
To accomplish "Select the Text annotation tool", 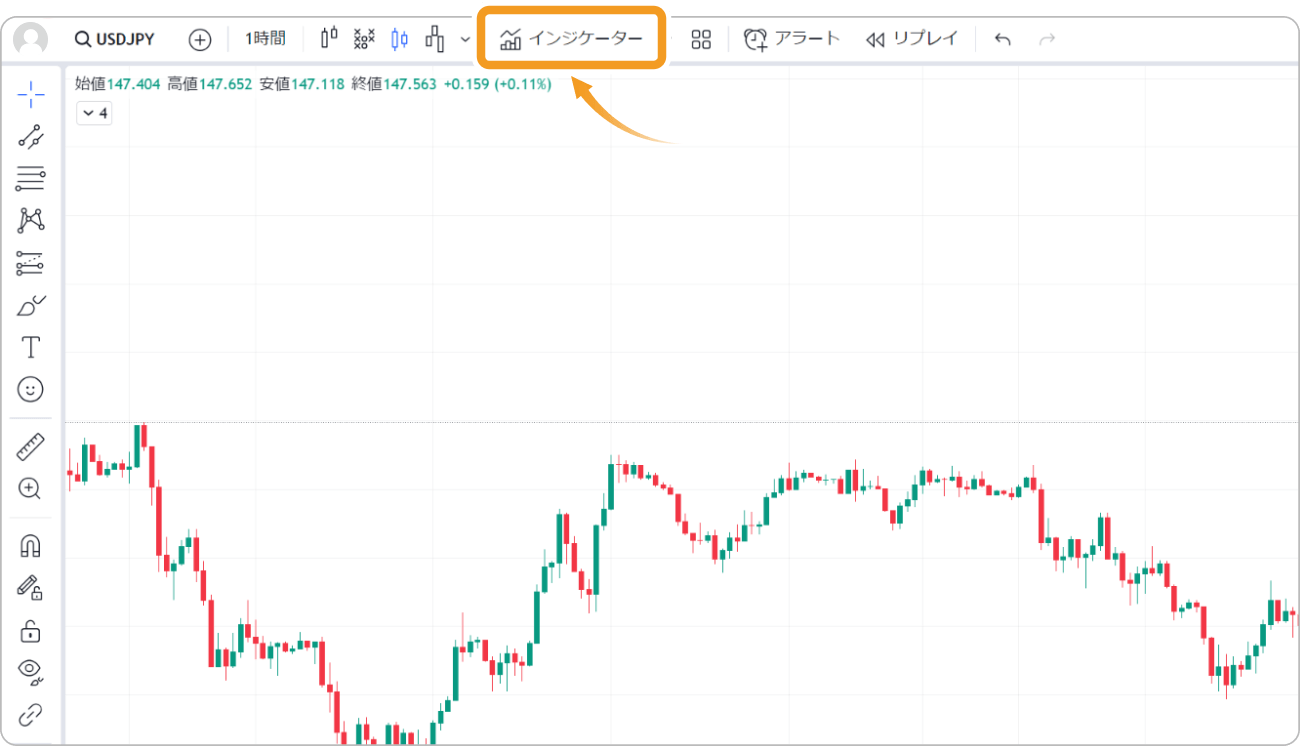I will click(x=31, y=347).
